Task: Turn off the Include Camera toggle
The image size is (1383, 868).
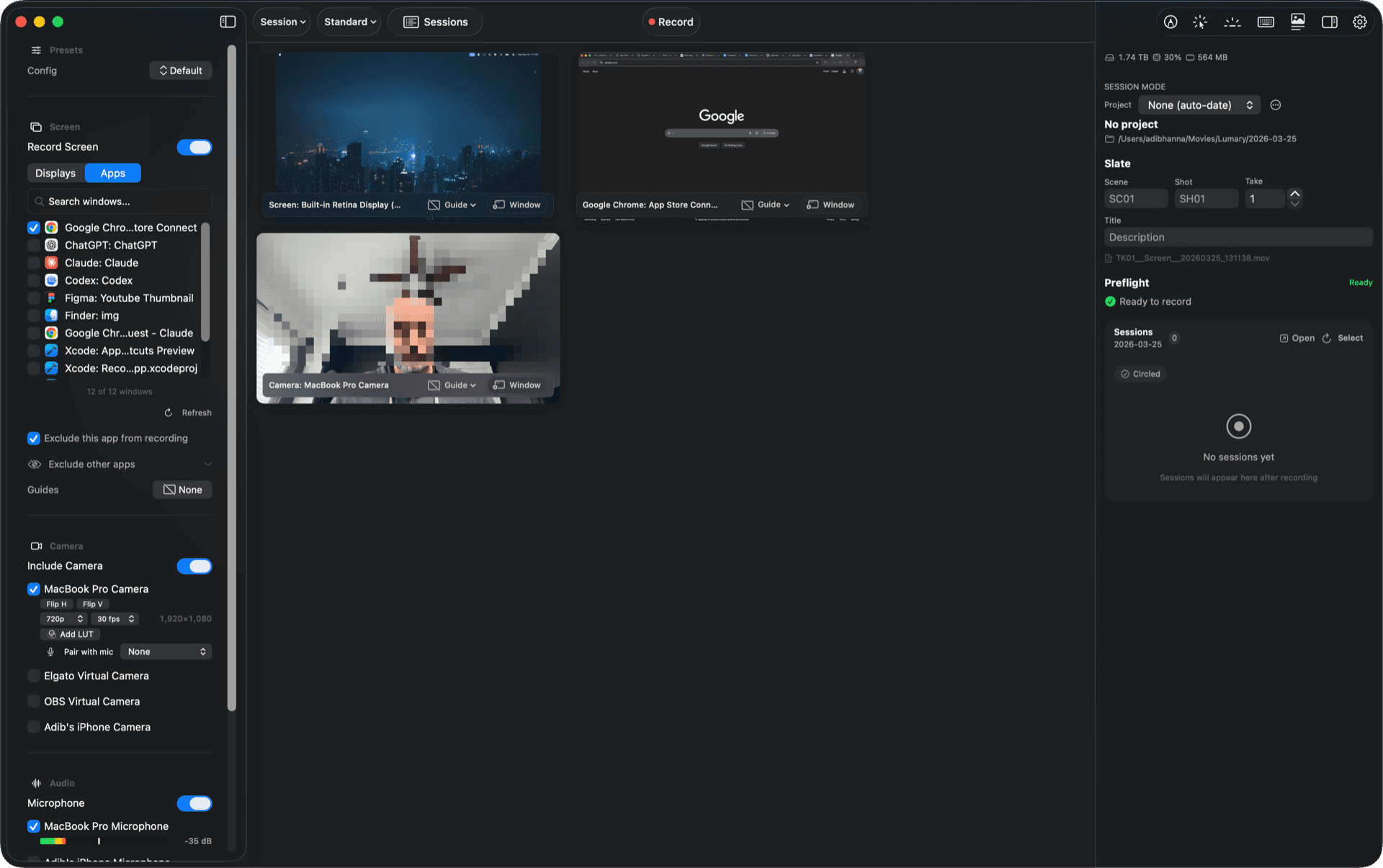Action: tap(194, 566)
